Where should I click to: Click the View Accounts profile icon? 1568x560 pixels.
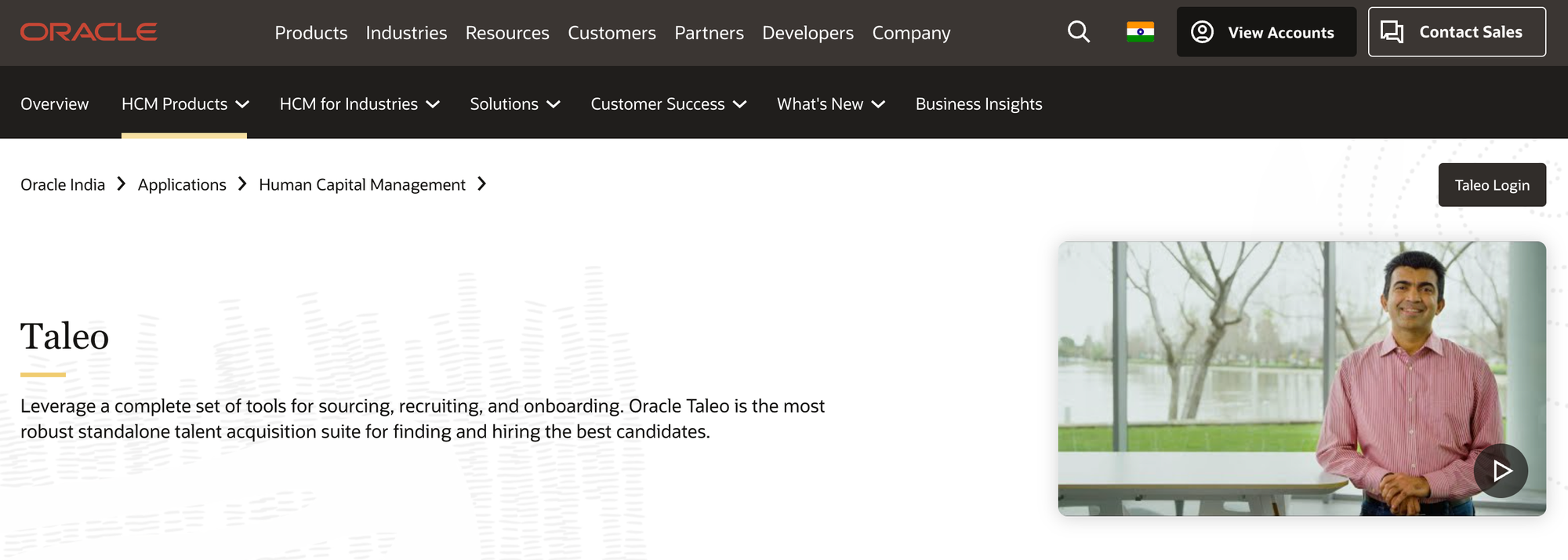pyautogui.click(x=1202, y=32)
